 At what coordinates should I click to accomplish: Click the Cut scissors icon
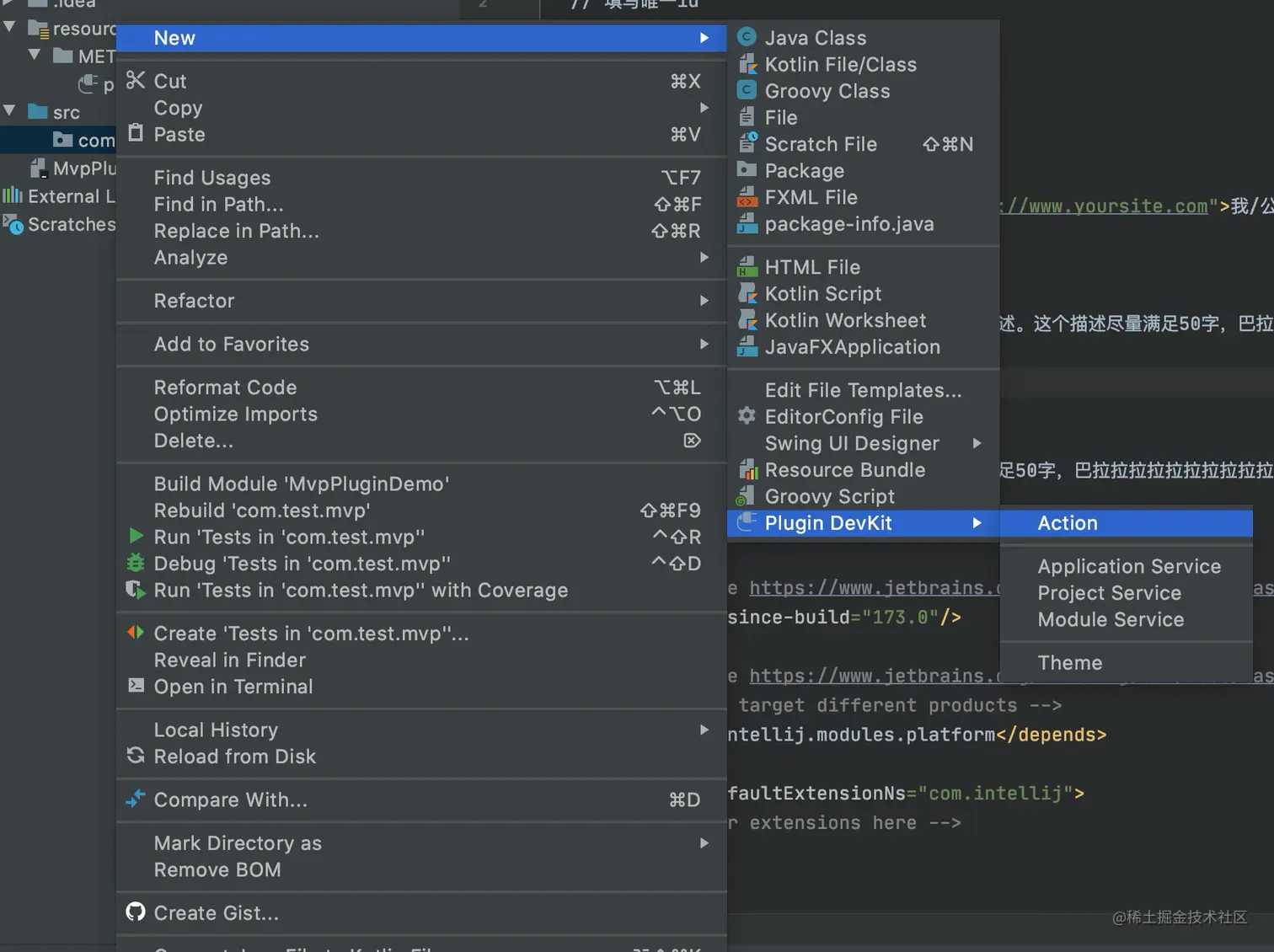pos(136,80)
